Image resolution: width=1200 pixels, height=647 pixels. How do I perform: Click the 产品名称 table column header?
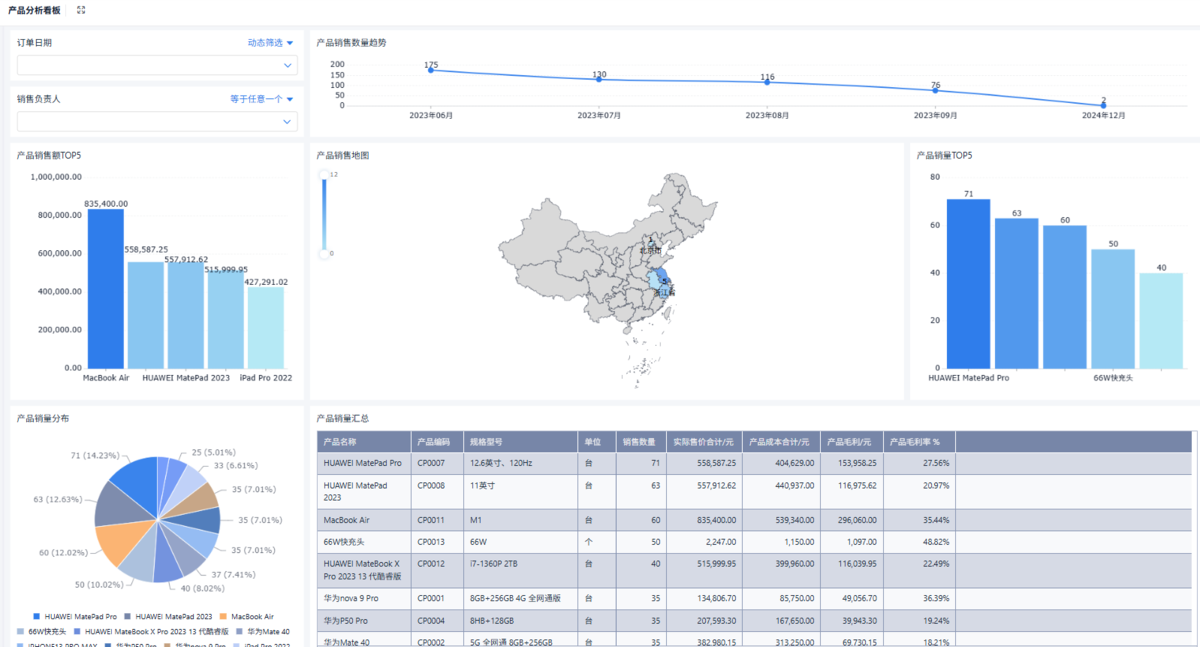click(x=363, y=441)
